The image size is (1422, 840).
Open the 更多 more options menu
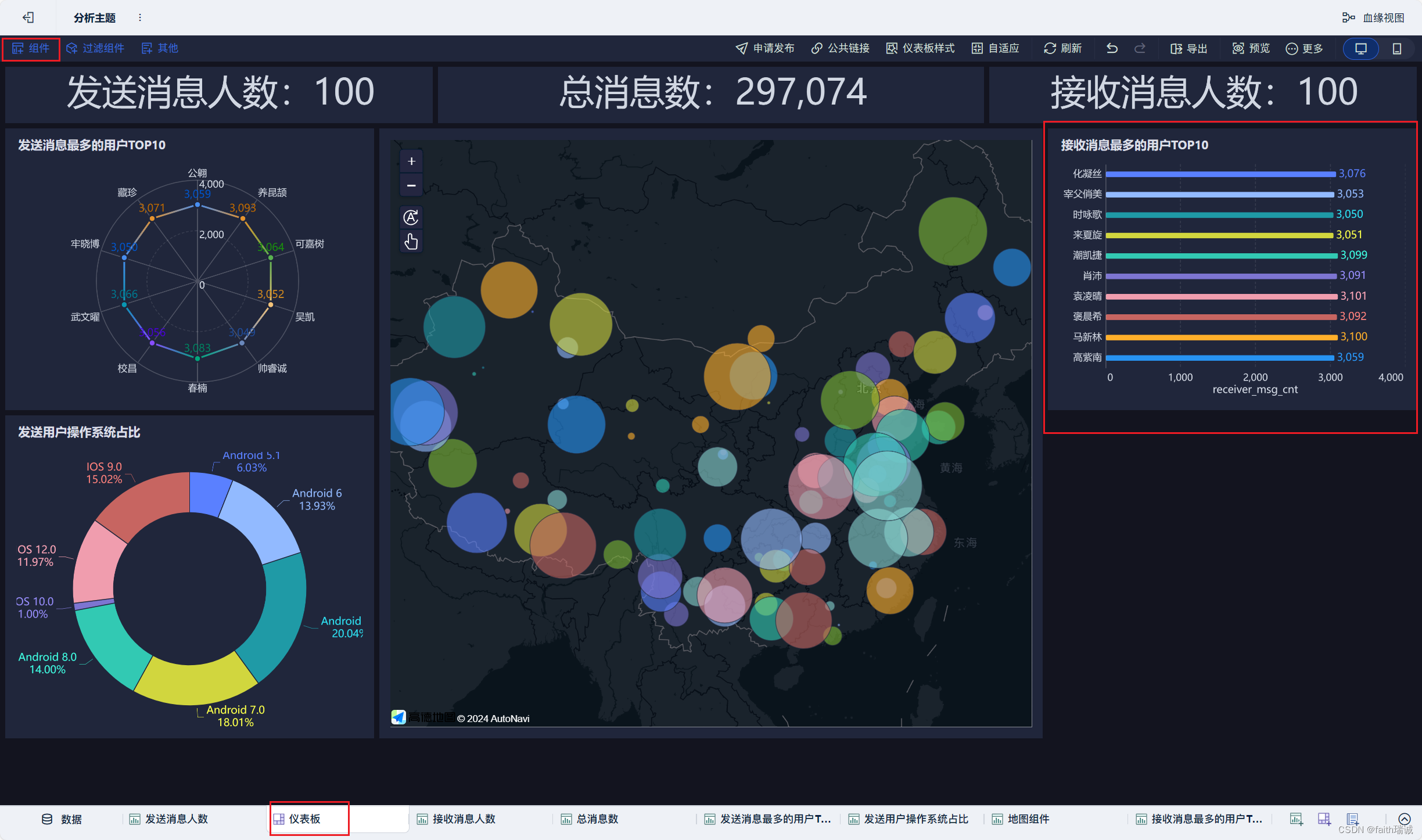[x=1304, y=48]
